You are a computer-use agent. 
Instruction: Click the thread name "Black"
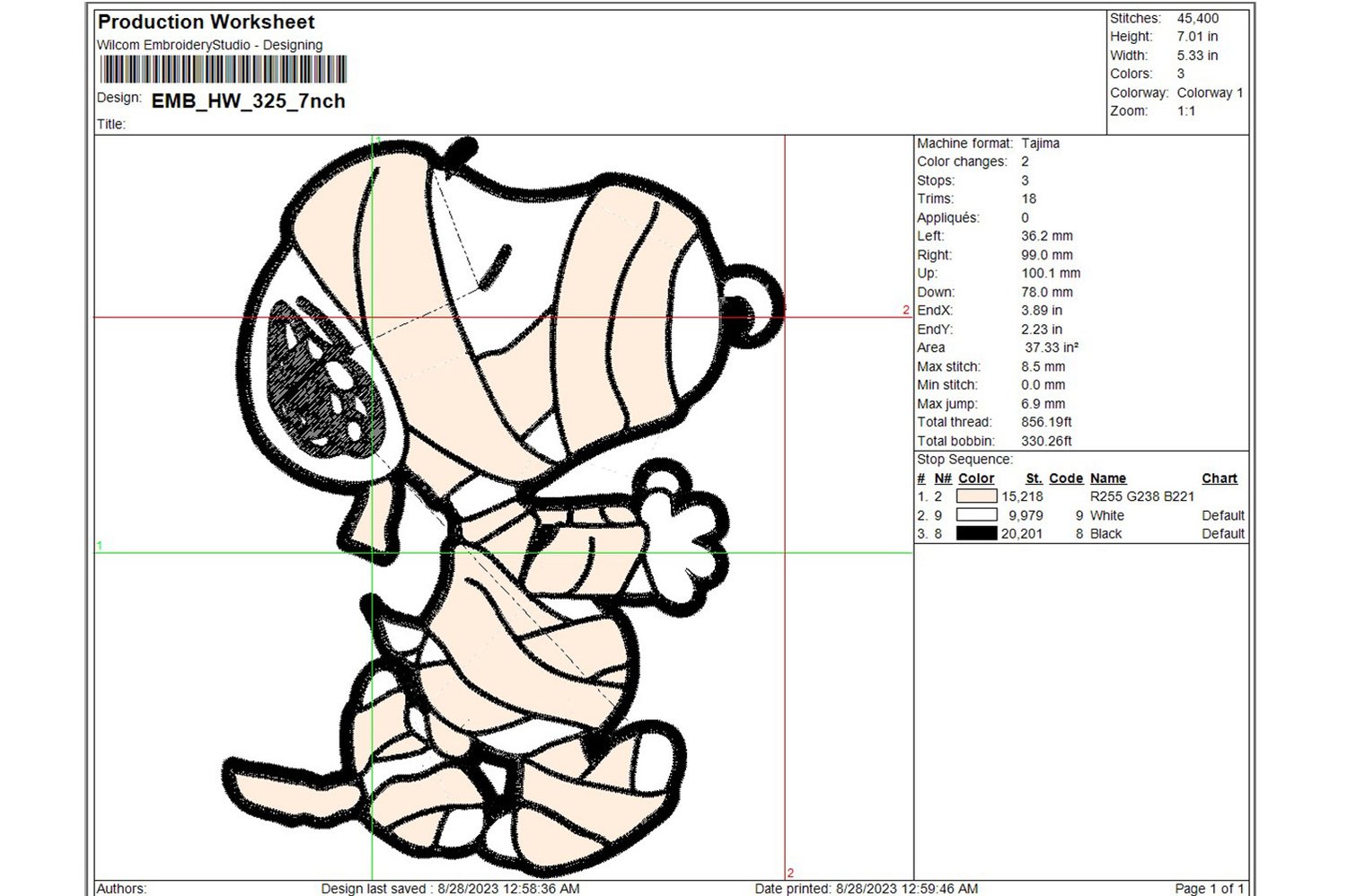tap(1106, 533)
